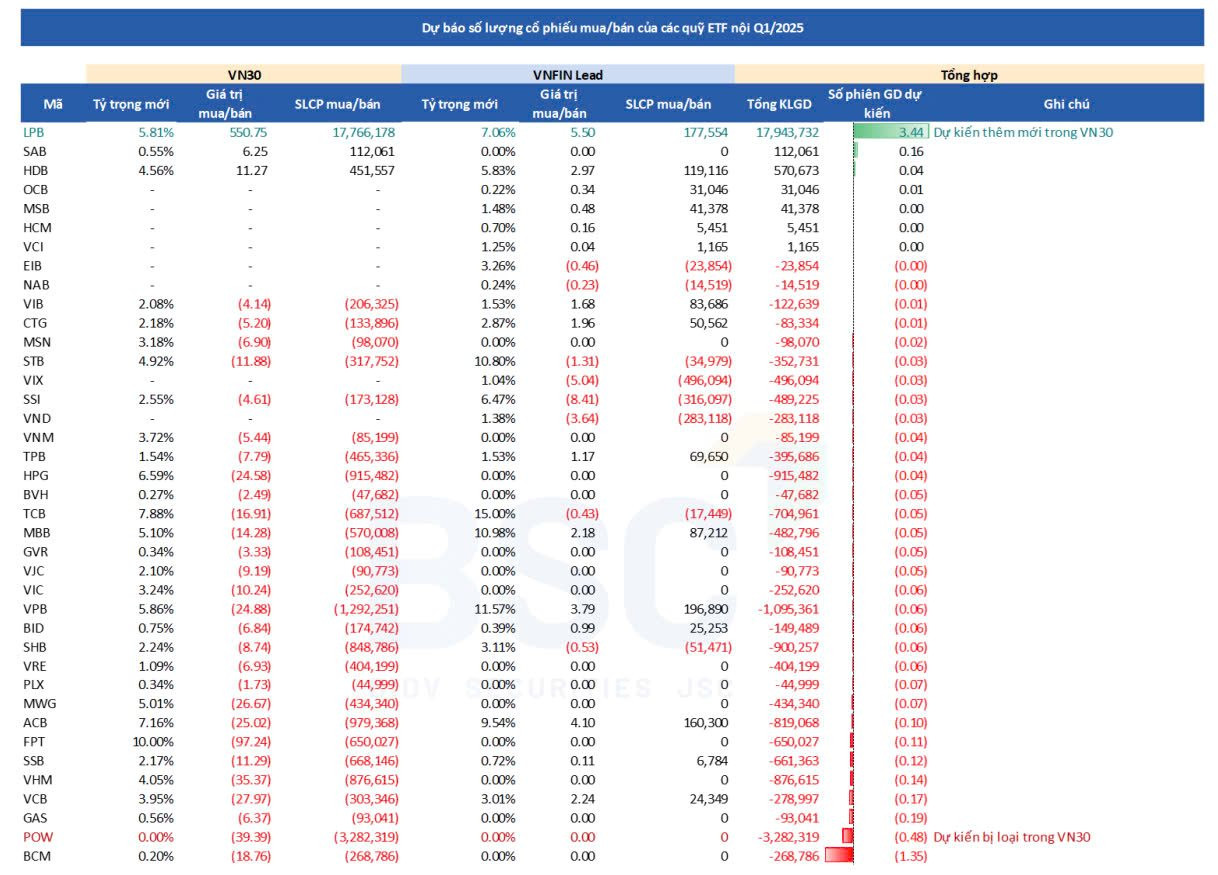Viewport: 1218px width, 875px height.
Task: Click the Tỷ trọng mới header under VNFIN Lead
Action: click(x=460, y=104)
